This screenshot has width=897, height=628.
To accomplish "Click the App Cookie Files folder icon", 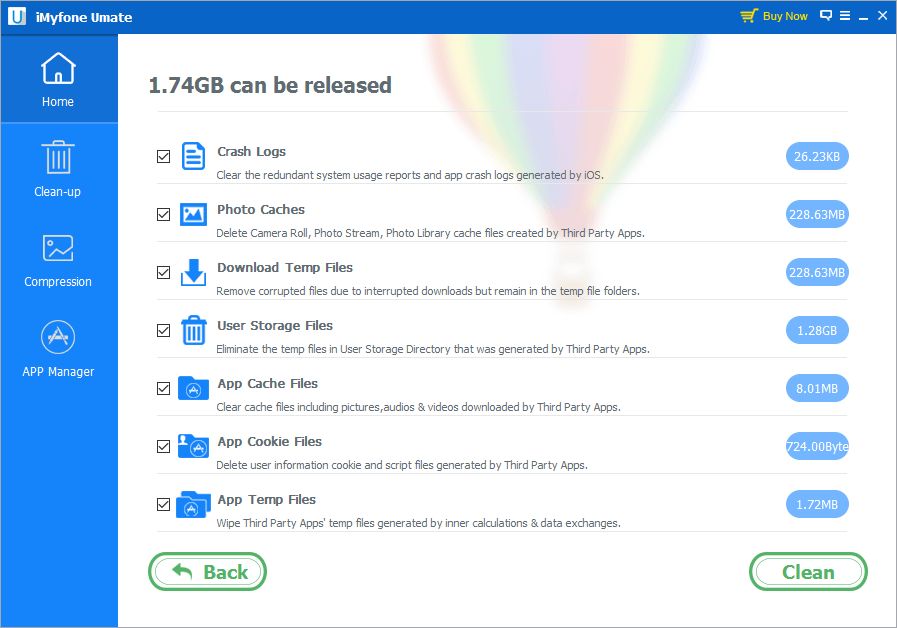I will 192,446.
